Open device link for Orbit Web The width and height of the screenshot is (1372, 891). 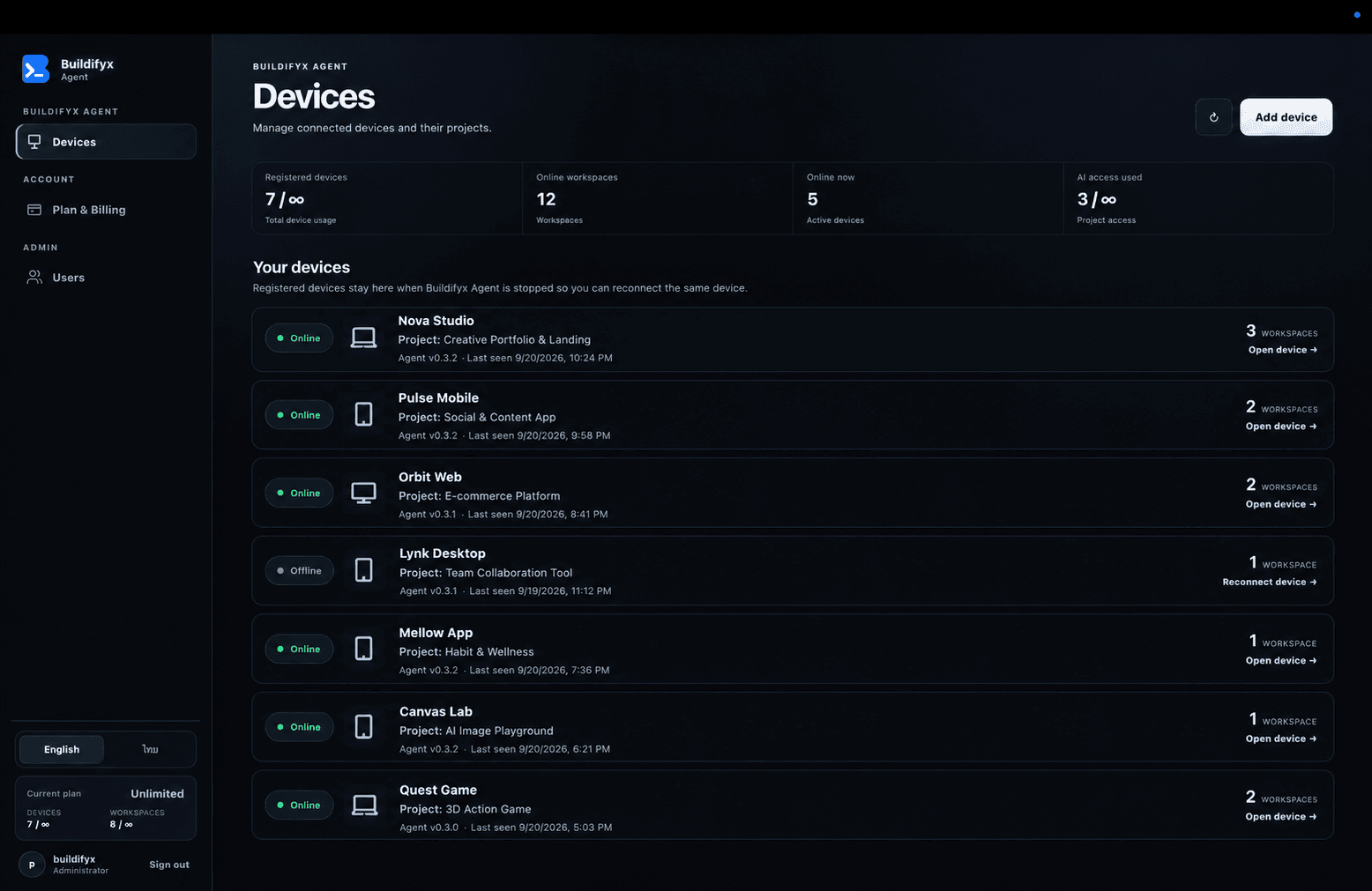pos(1281,505)
